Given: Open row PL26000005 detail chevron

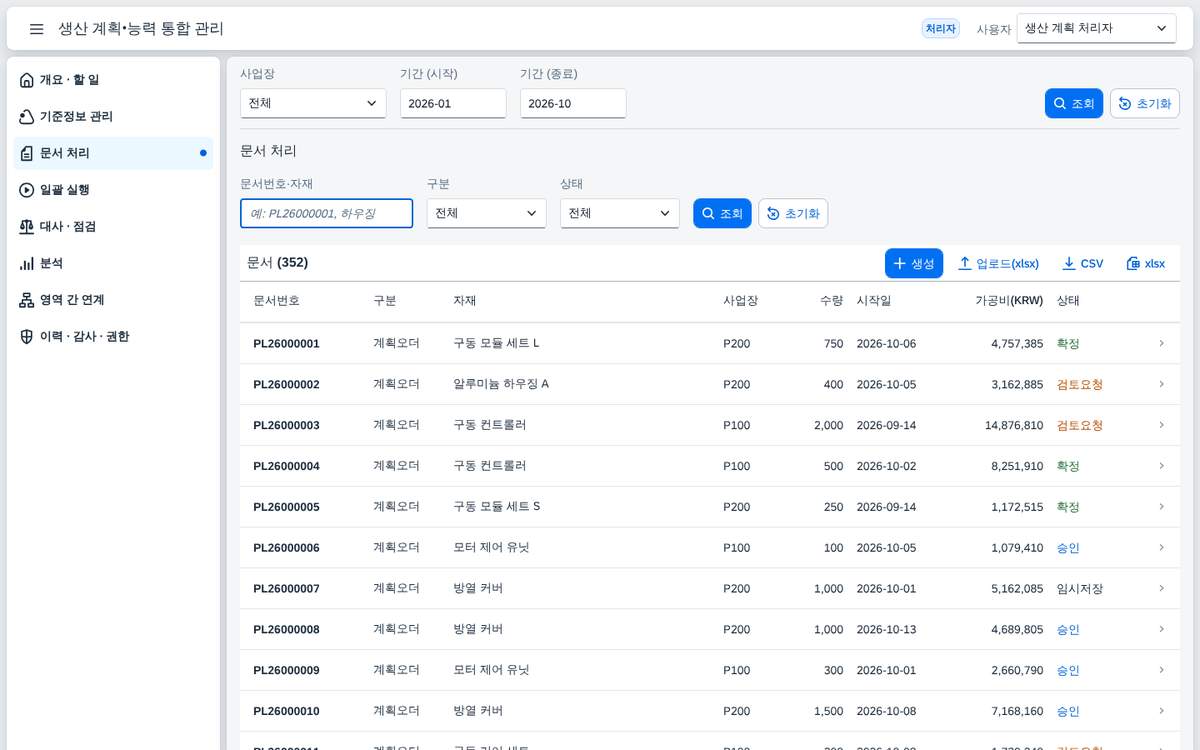Looking at the screenshot, I should coord(1161,507).
